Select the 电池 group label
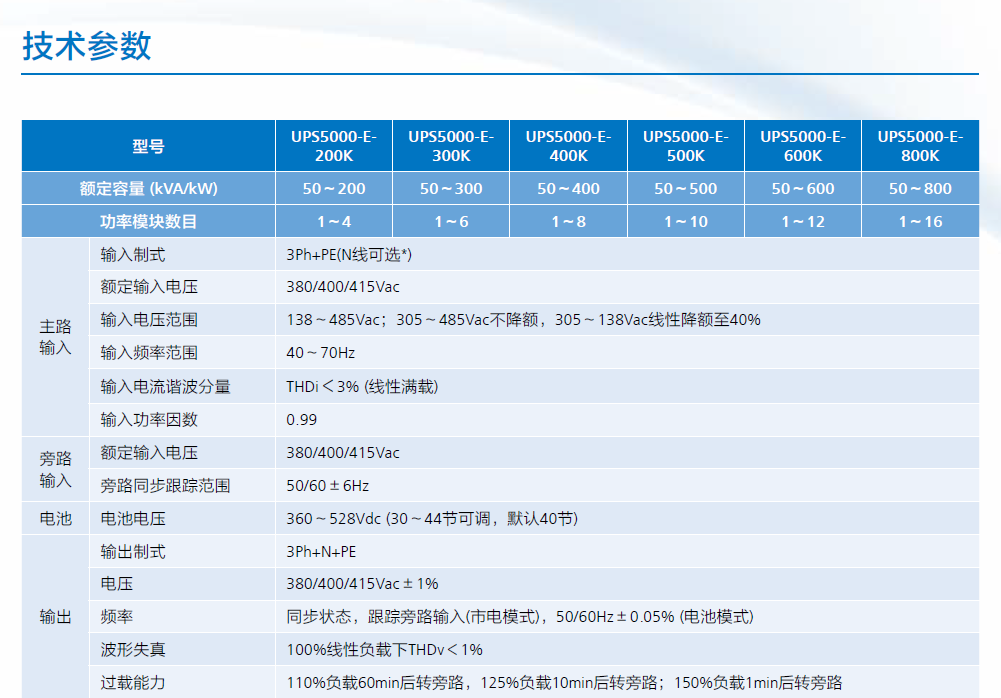1001x698 pixels. click(x=56, y=519)
